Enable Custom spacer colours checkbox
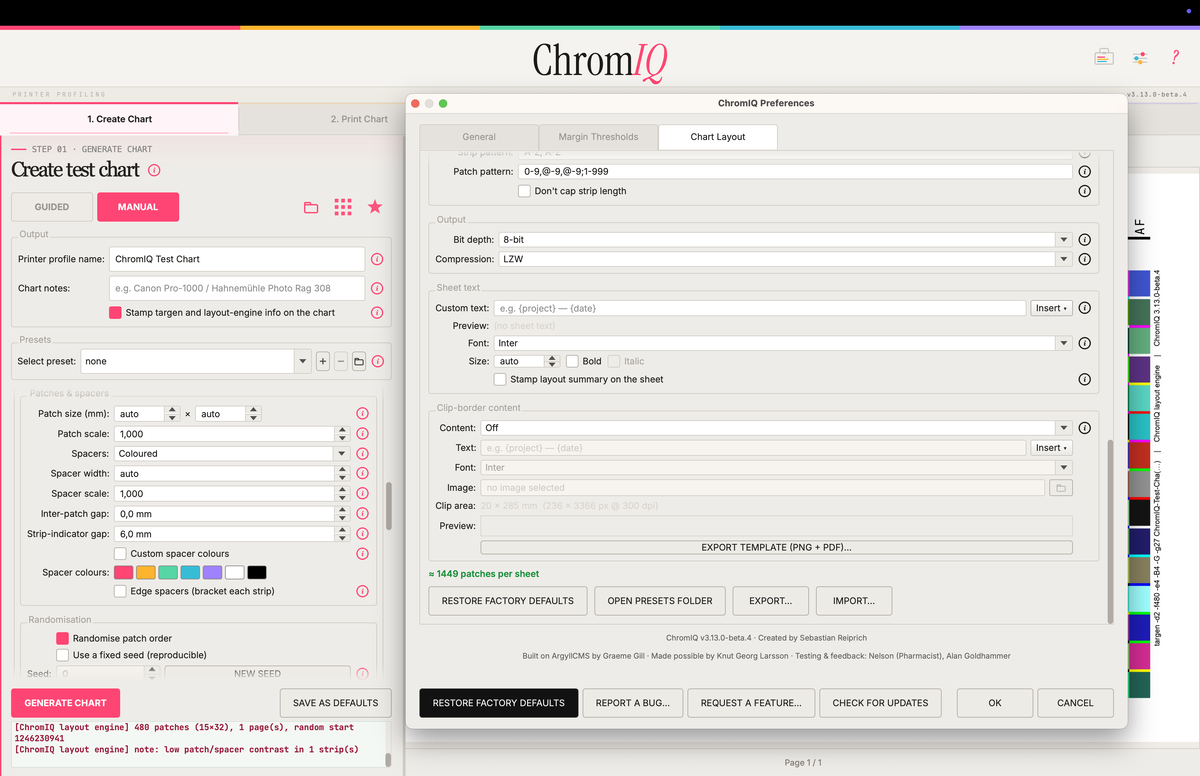 point(120,553)
